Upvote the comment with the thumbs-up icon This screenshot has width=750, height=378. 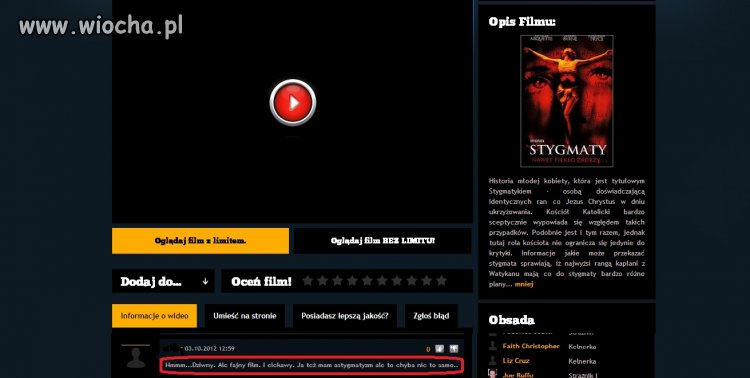[440, 349]
